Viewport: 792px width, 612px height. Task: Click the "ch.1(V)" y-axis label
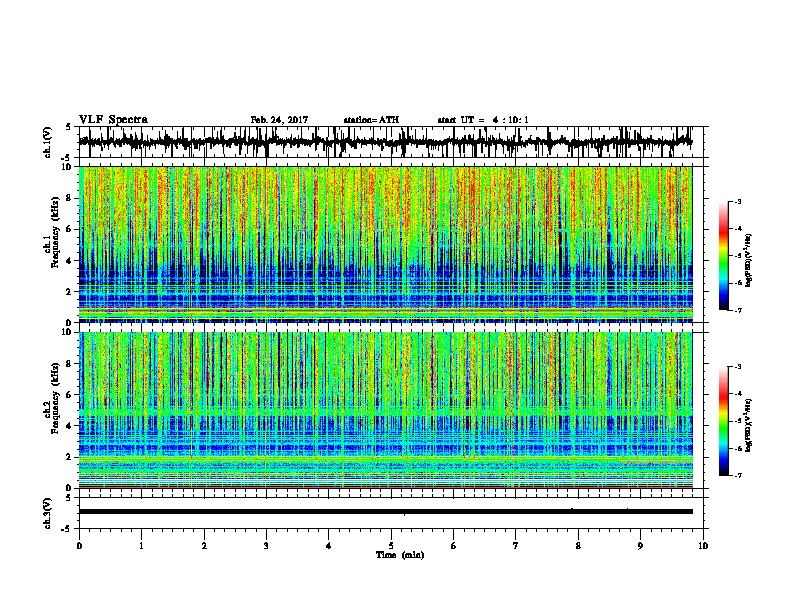(x=48, y=142)
